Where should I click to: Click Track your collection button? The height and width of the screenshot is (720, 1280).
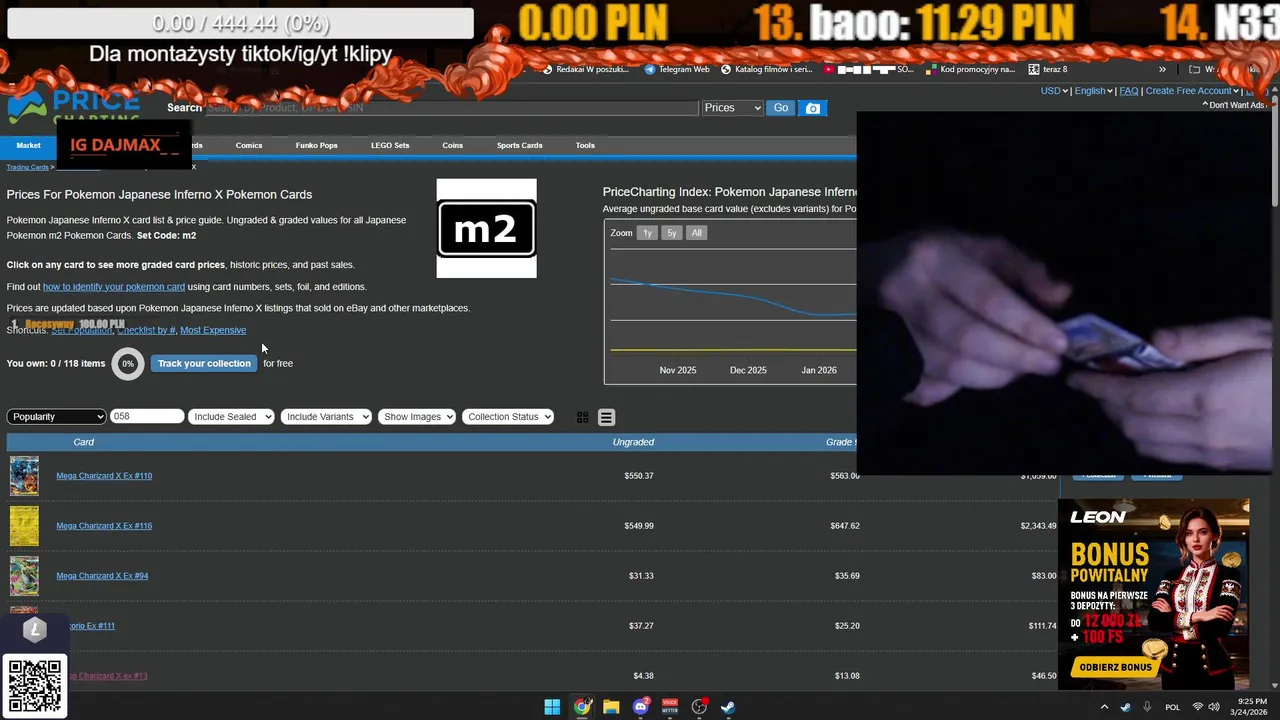[x=204, y=363]
